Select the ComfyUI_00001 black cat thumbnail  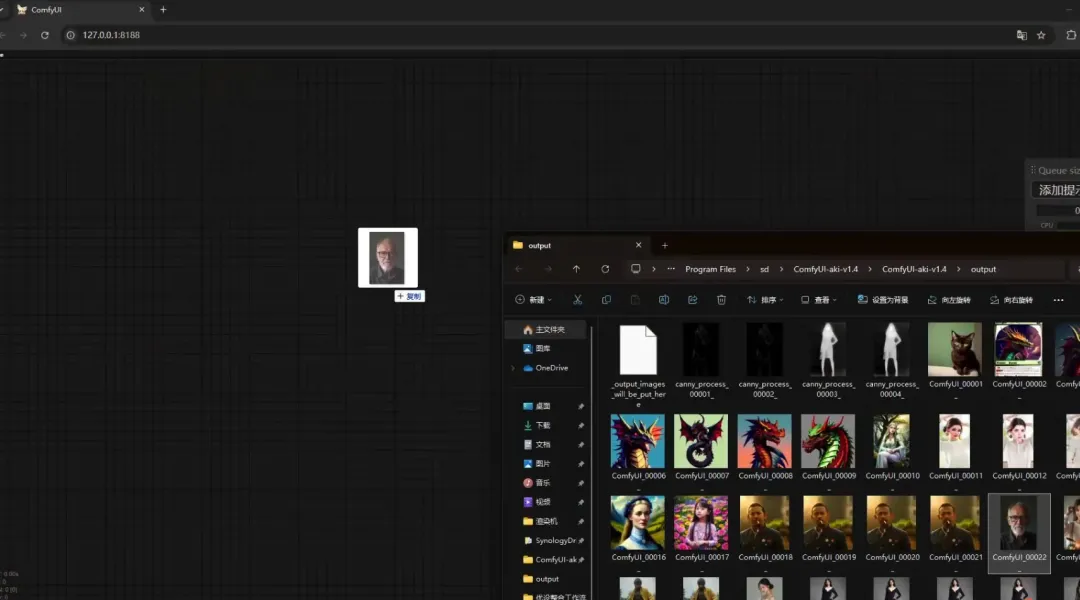point(955,358)
